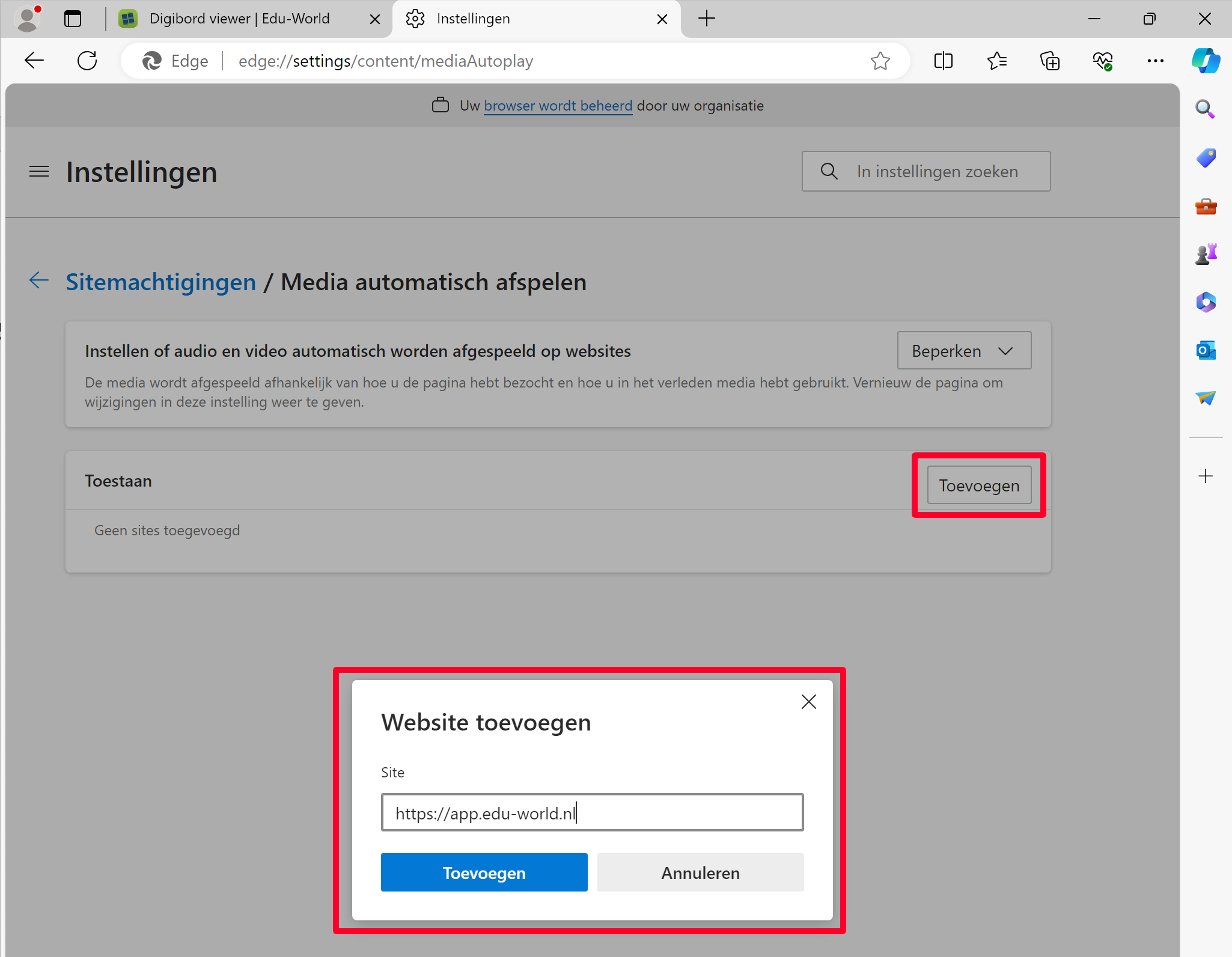Open the Microsoft 365 sidebar icon
This screenshot has width=1232, height=957.
coord(1205,302)
